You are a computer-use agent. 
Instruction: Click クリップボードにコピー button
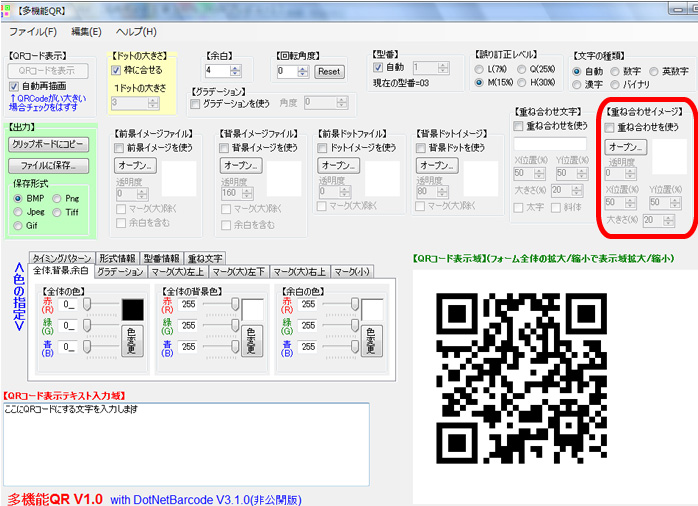click(48, 144)
